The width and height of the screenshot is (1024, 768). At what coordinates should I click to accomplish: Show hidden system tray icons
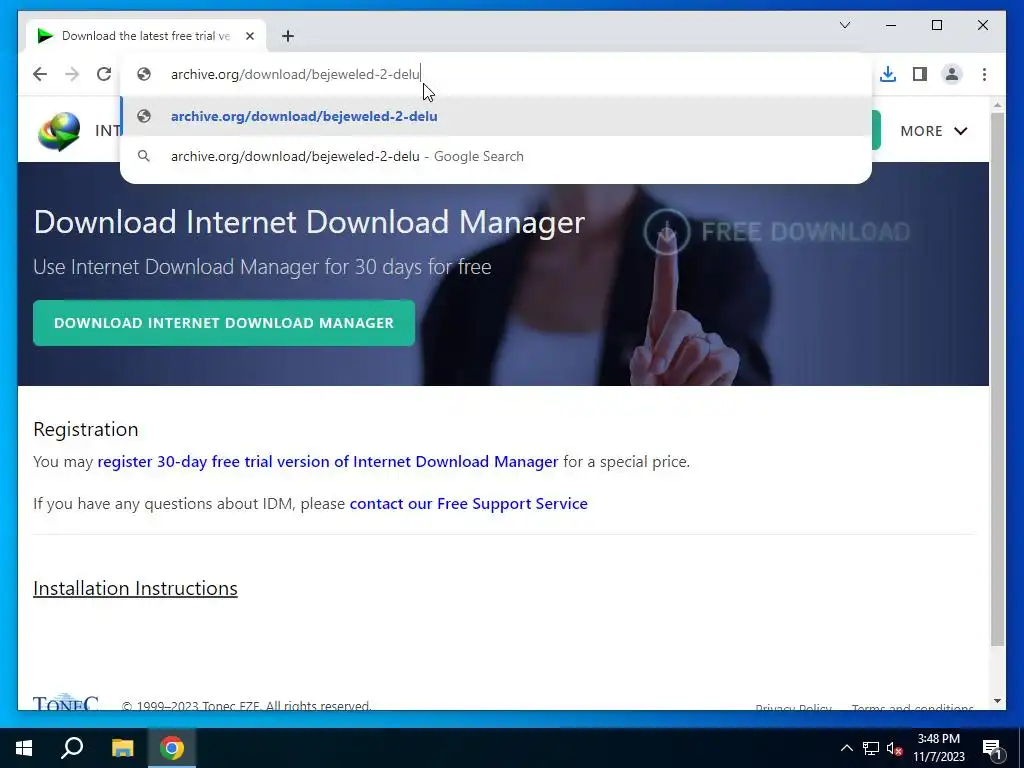(x=846, y=748)
